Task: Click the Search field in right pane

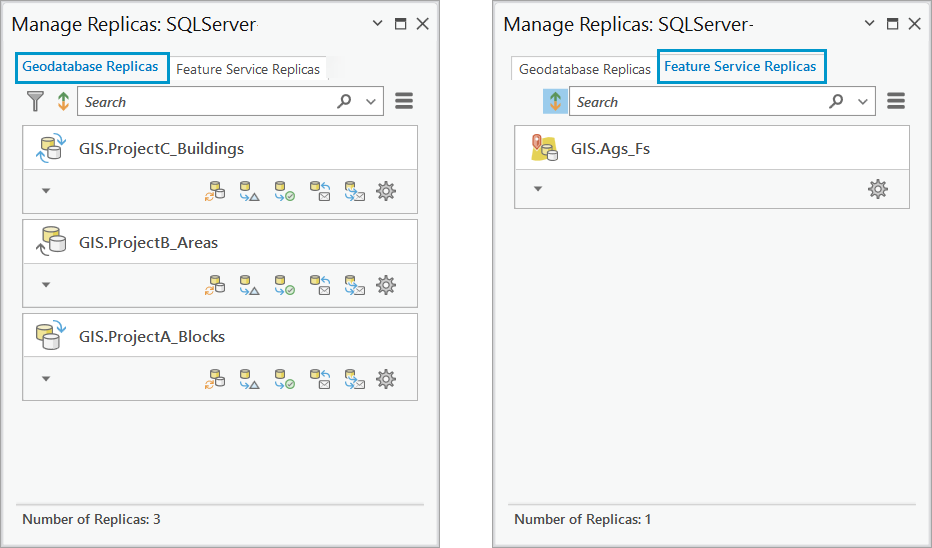Action: click(697, 101)
